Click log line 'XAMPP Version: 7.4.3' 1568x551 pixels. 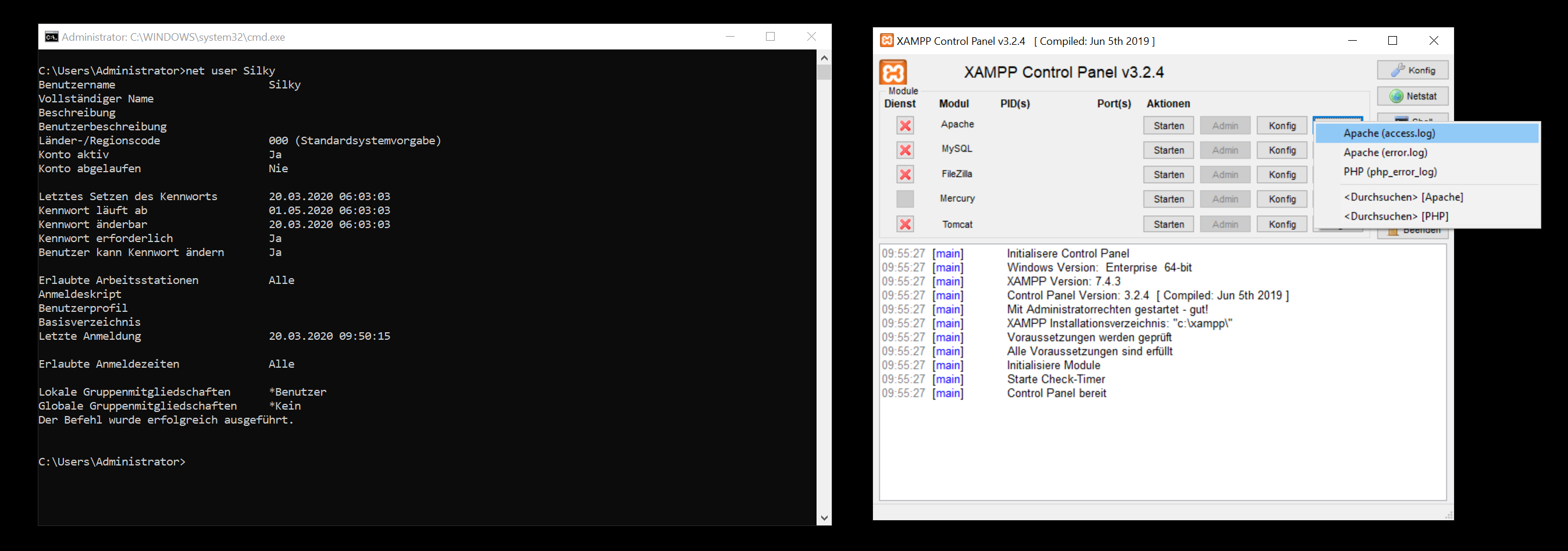pyautogui.click(x=1063, y=282)
